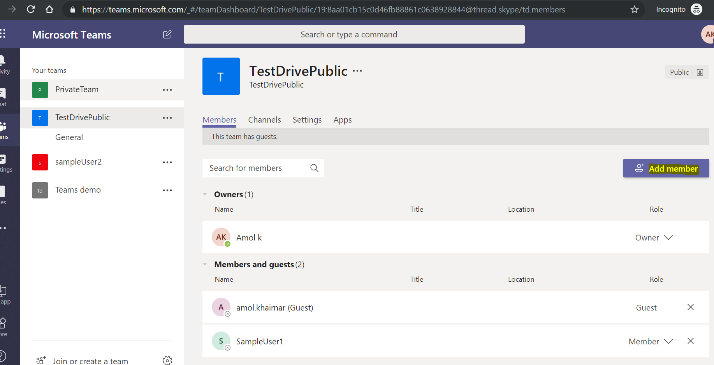The height and width of the screenshot is (365, 714).
Task: Remove SampleUser1 with X icon
Action: pyautogui.click(x=690, y=341)
